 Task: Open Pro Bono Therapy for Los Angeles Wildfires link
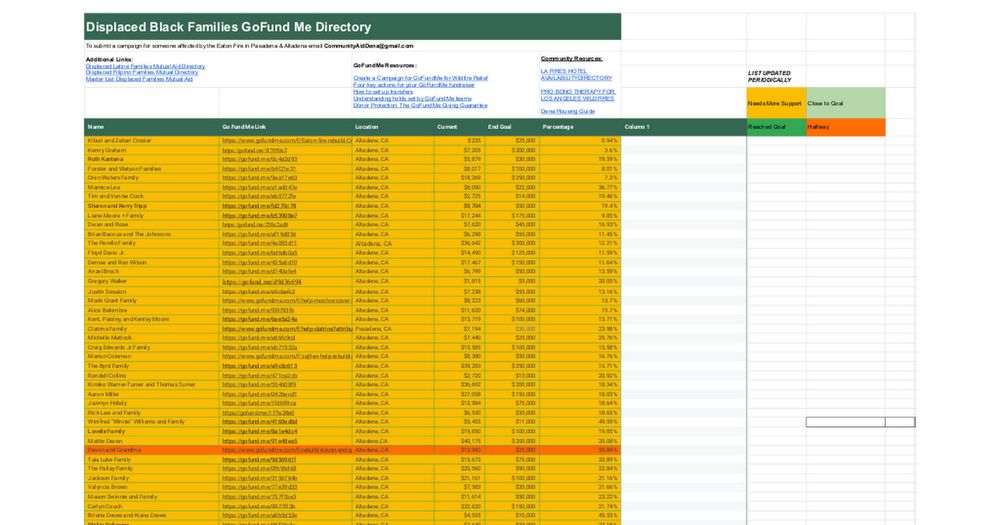coord(578,95)
